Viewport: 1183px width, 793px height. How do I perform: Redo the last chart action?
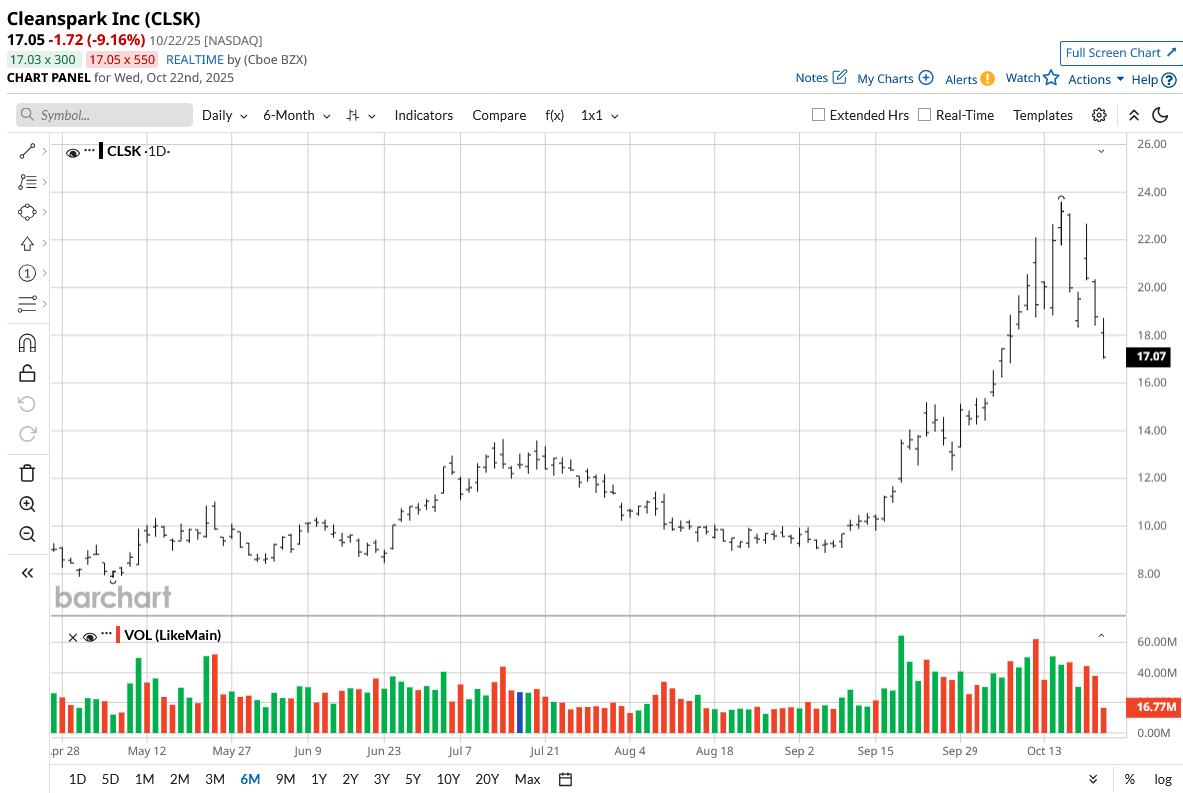click(27, 434)
